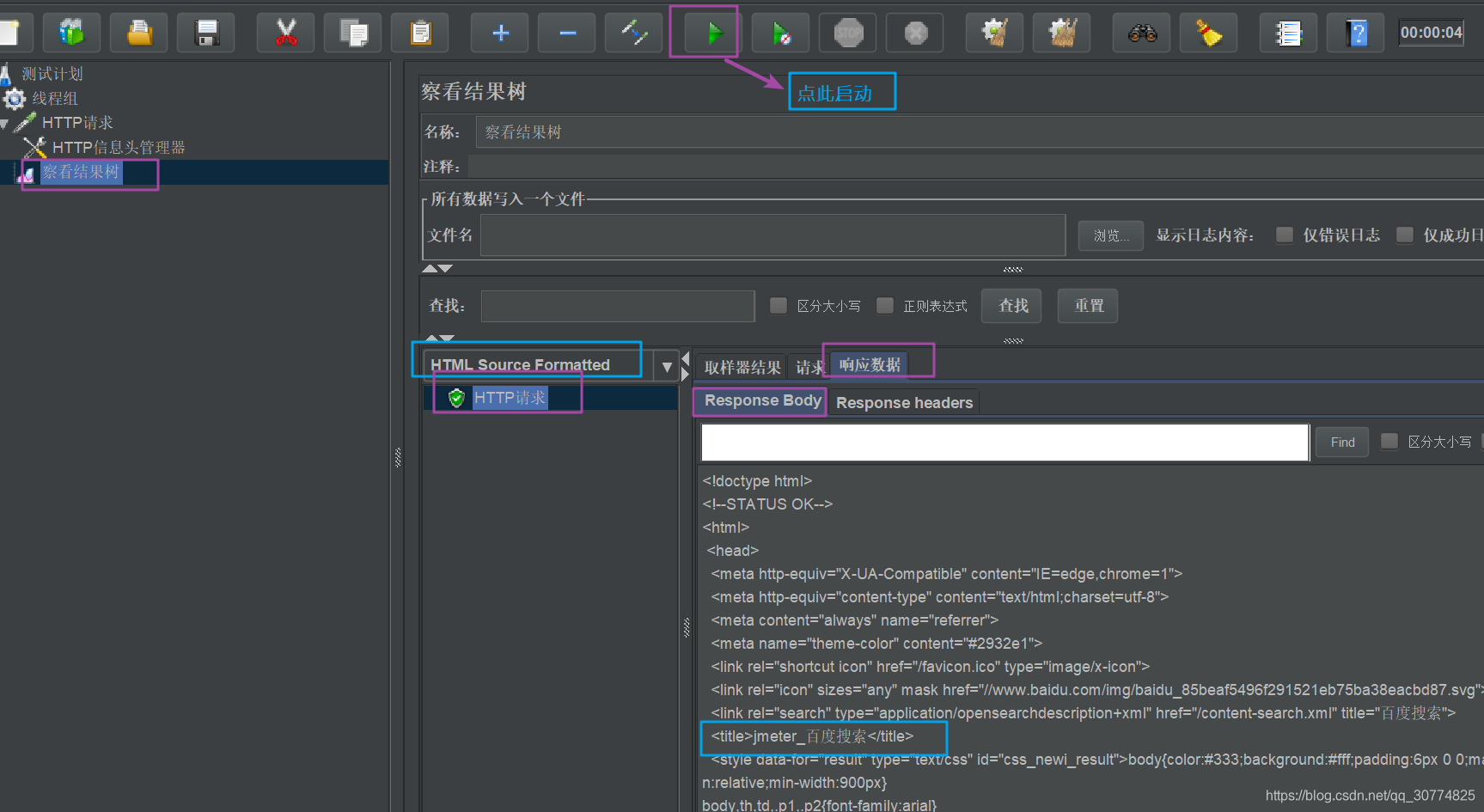
Task: Switch to 请求 tab
Action: tap(808, 368)
